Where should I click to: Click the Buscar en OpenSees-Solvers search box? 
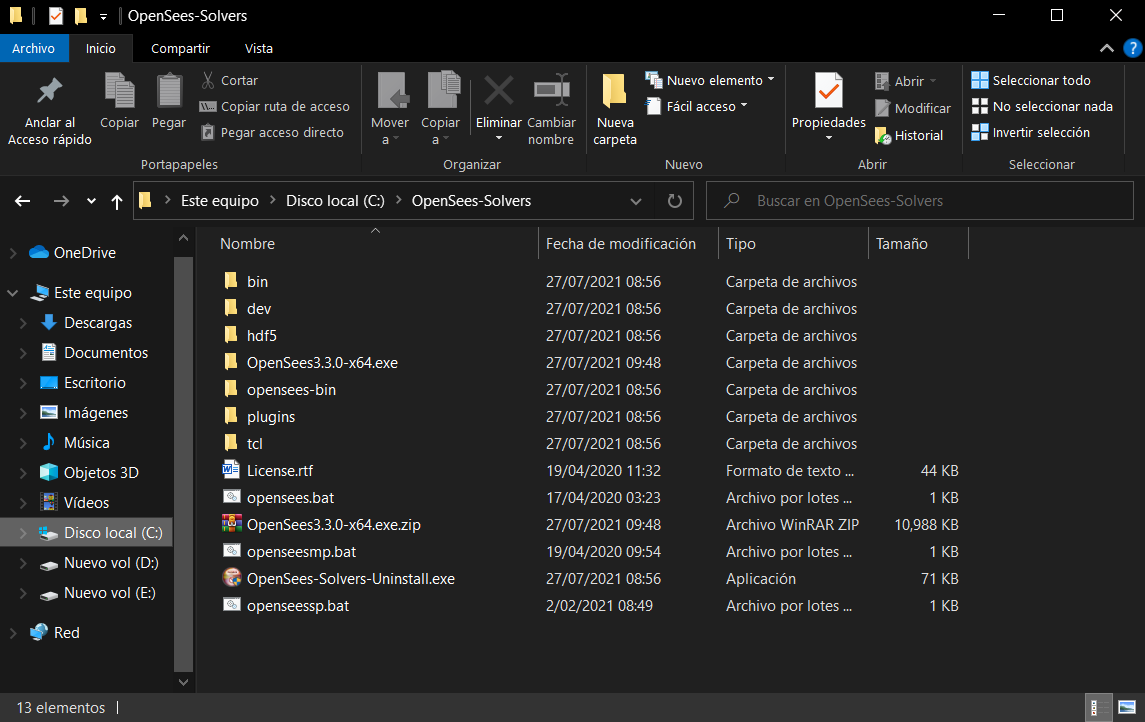pyautogui.click(x=920, y=201)
